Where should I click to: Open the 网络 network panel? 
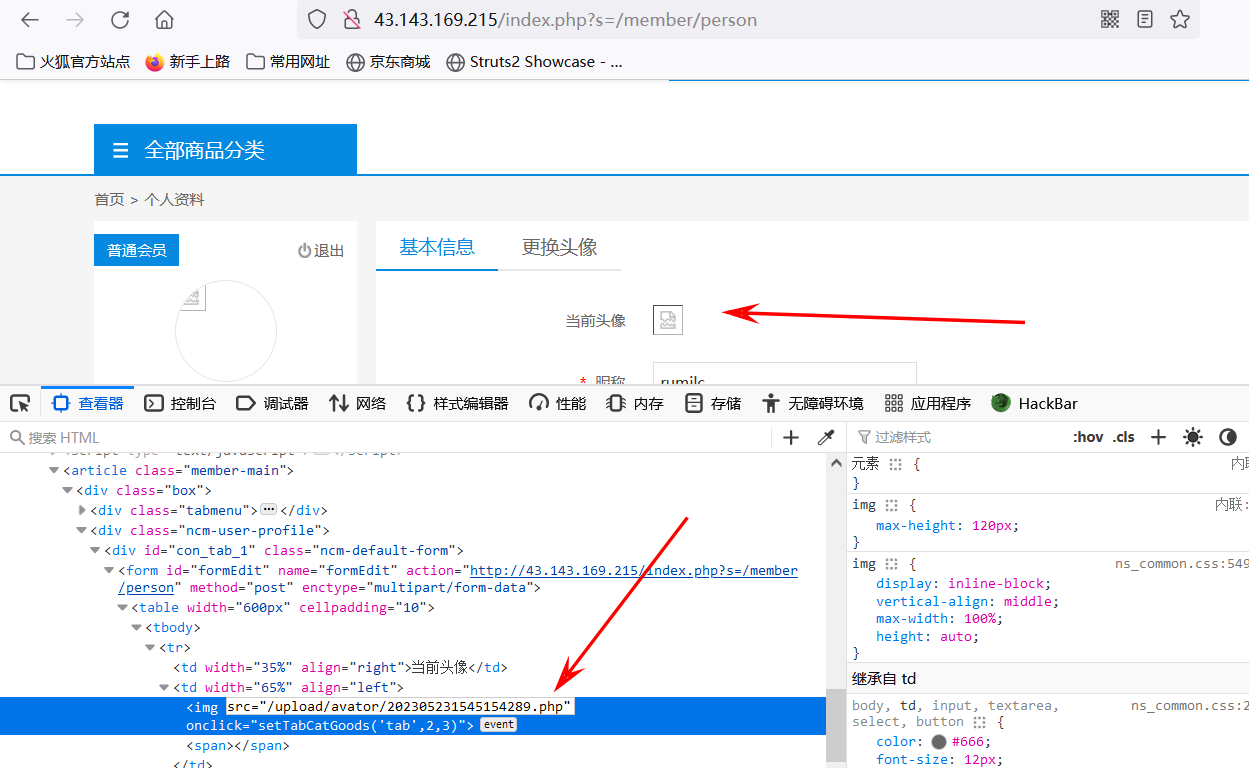357,403
